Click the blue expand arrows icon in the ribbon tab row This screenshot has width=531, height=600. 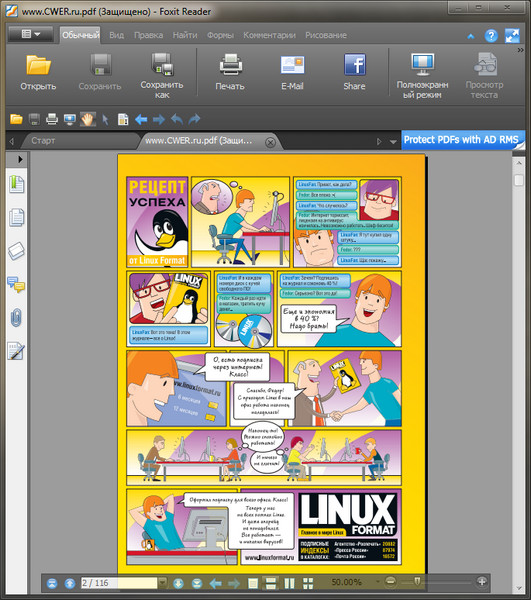point(512,36)
